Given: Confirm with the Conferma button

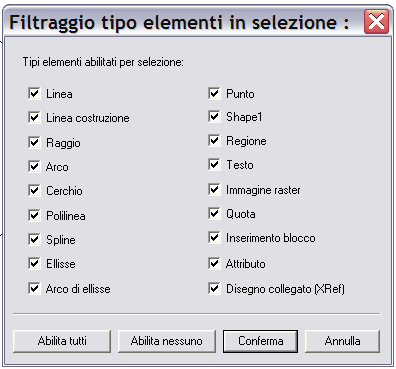Looking at the screenshot, I should coord(260,341).
